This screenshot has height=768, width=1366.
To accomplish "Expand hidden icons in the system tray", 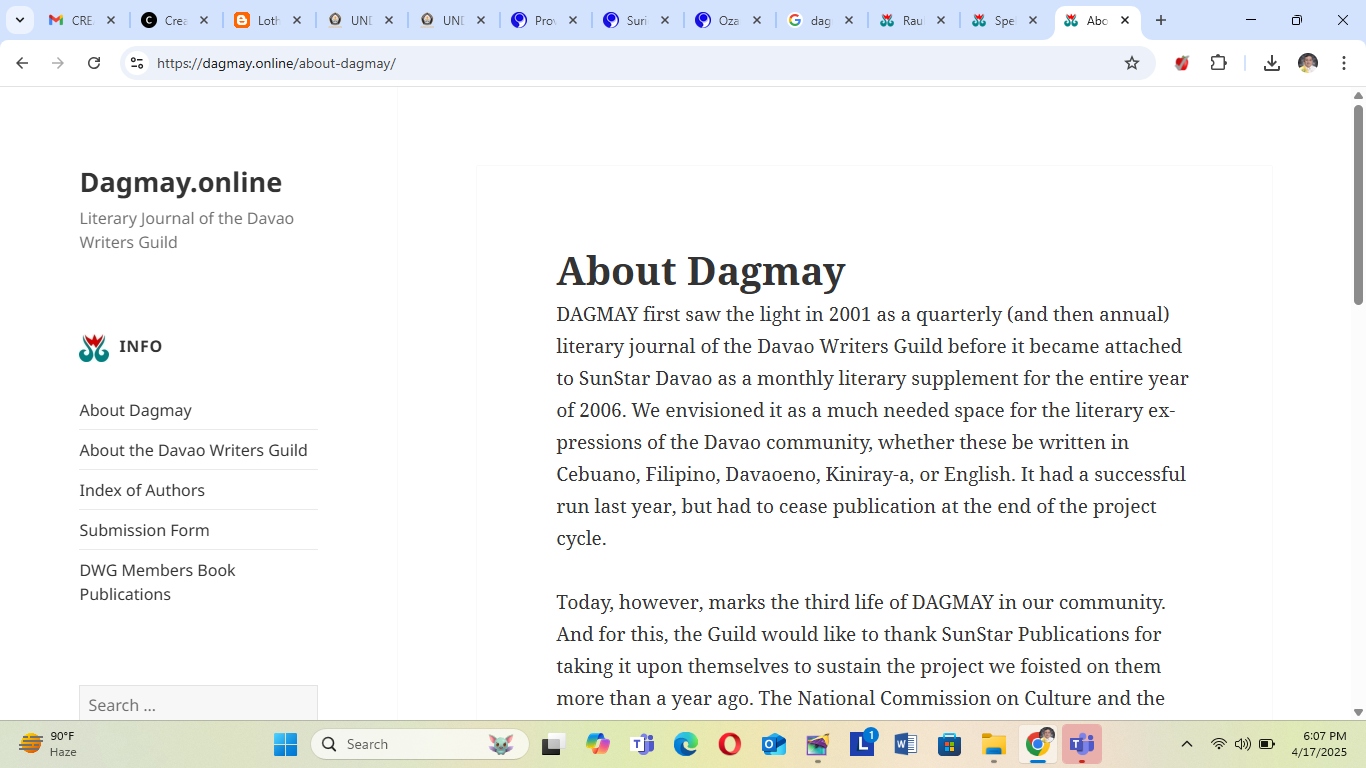I will click(x=1186, y=744).
